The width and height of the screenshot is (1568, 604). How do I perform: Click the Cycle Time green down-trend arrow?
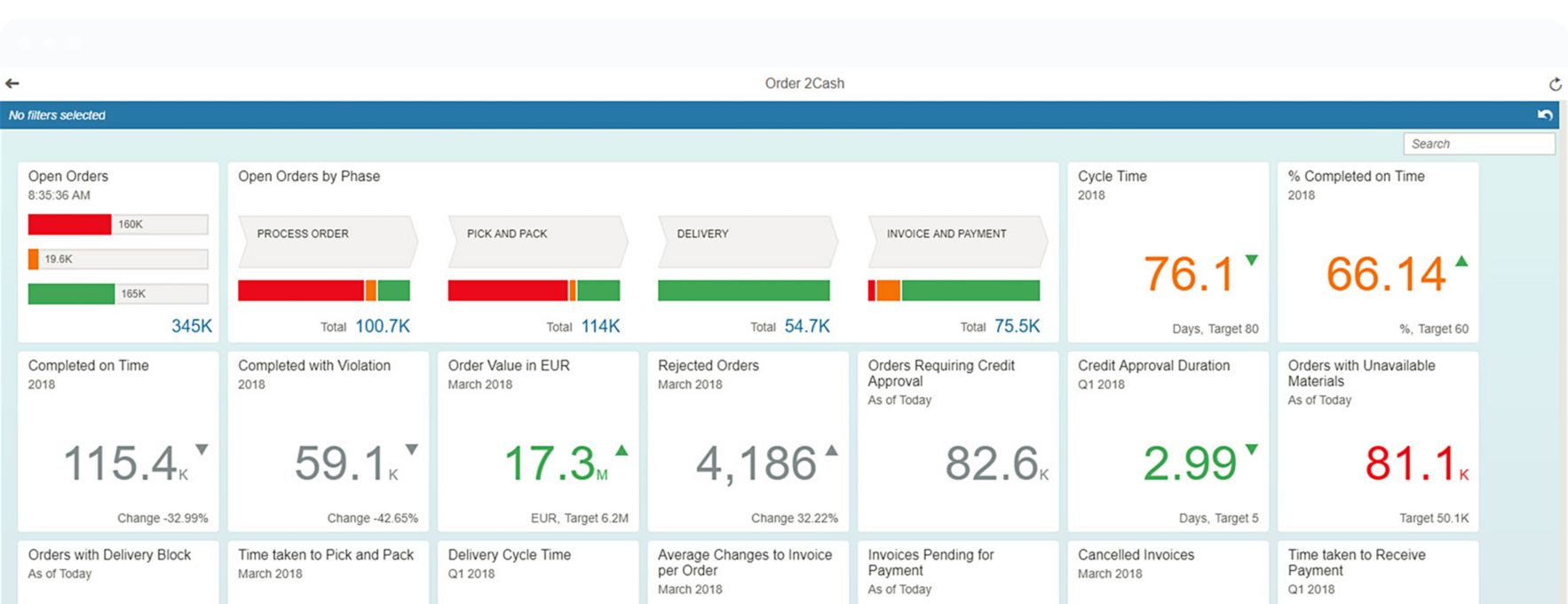point(1252,260)
